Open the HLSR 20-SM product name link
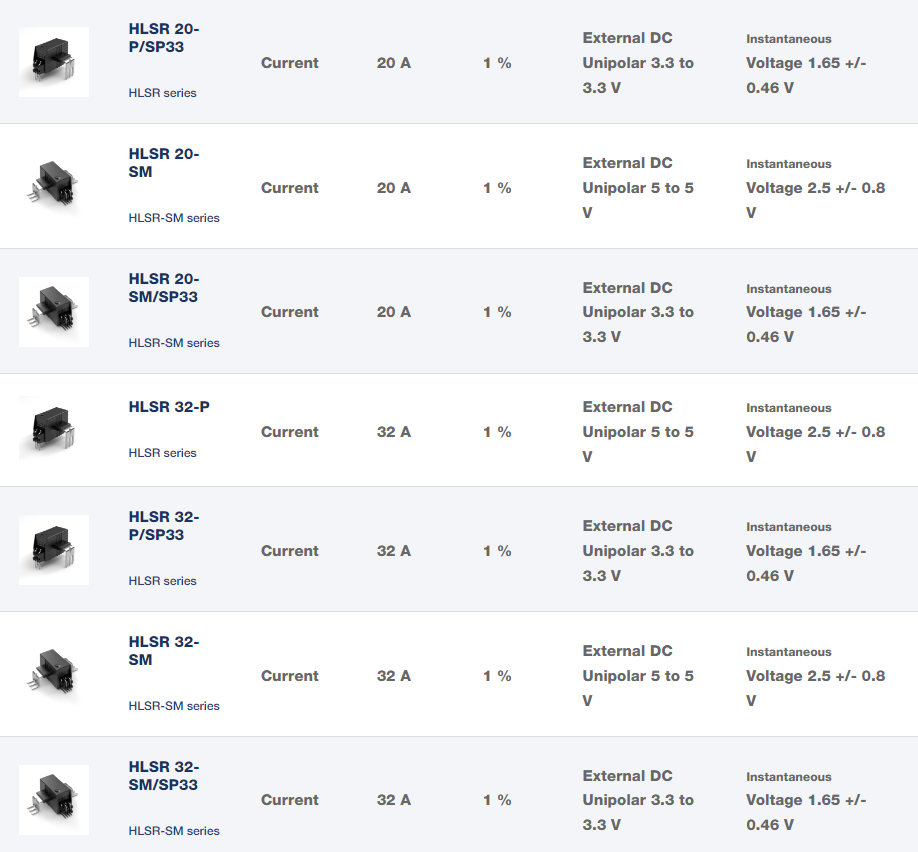 pyautogui.click(x=163, y=163)
